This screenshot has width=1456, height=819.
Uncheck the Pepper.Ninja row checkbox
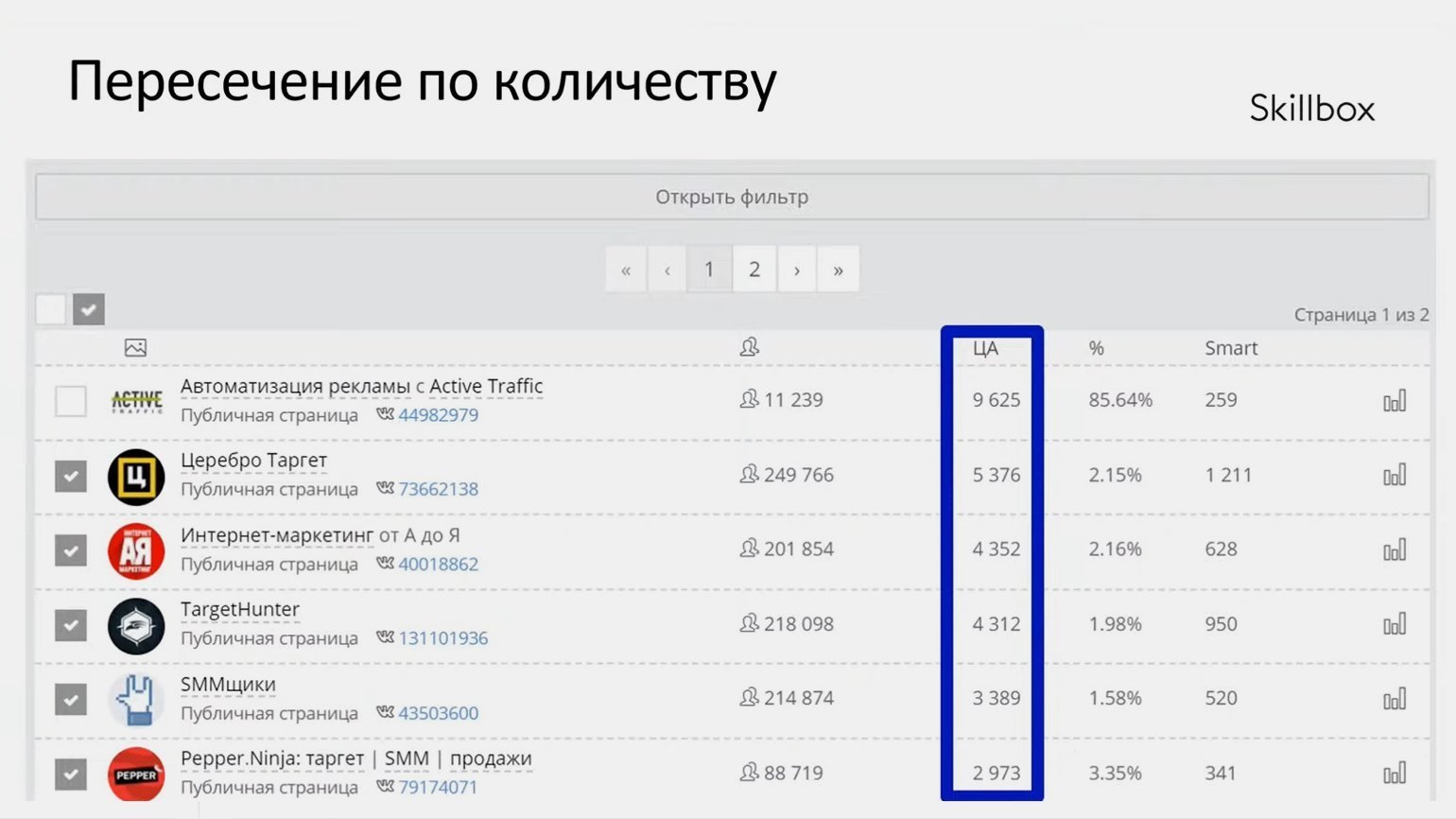click(71, 775)
